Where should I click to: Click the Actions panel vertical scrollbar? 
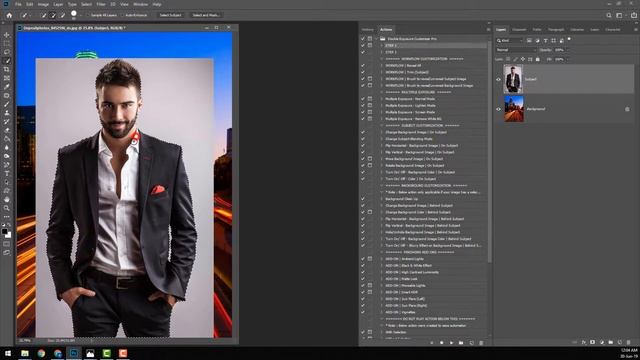point(489,151)
